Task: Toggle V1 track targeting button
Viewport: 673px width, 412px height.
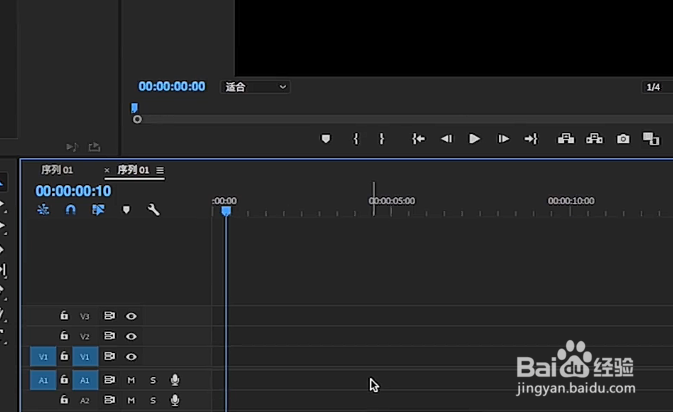Action: pyautogui.click(x=85, y=357)
